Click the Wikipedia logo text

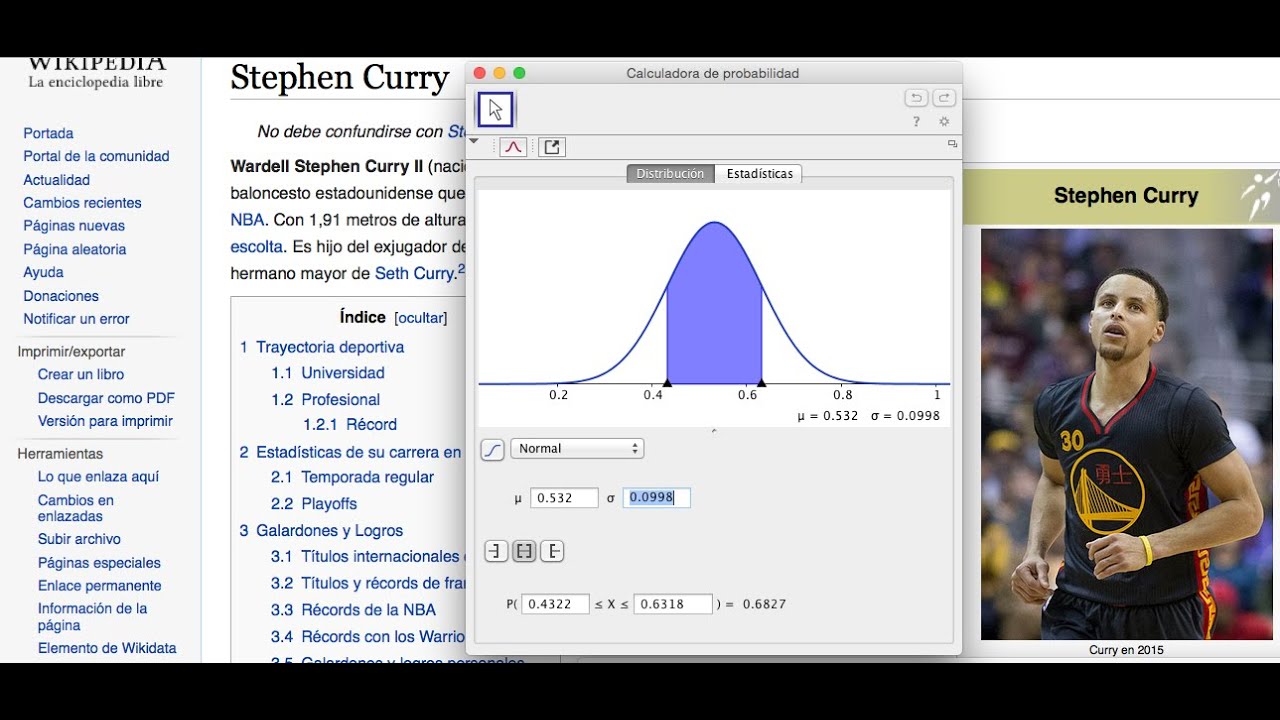click(96, 62)
